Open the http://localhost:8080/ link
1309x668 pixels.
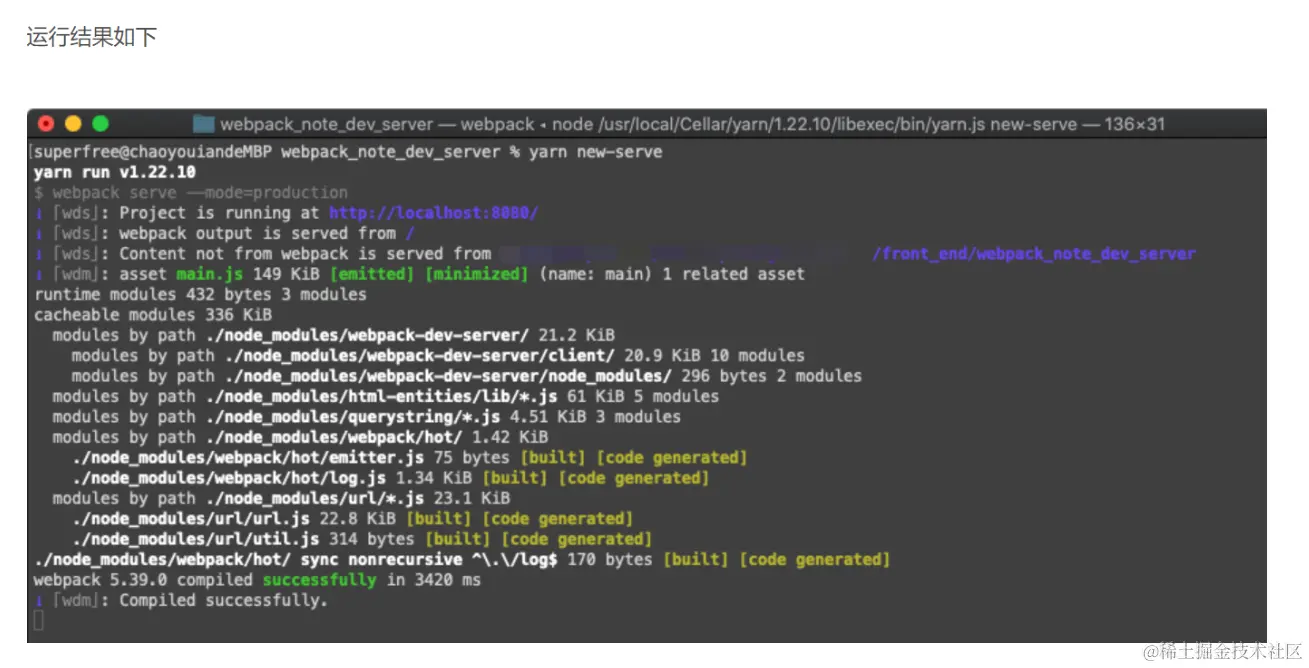tap(434, 213)
